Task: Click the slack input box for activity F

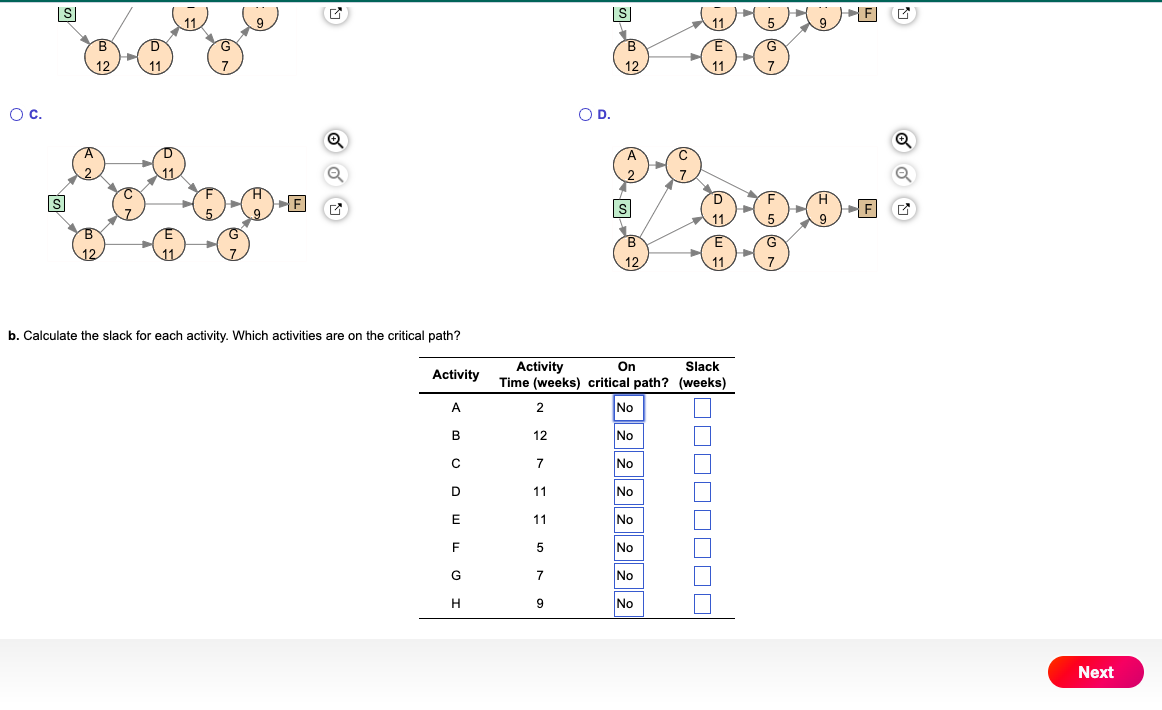Action: click(701, 547)
